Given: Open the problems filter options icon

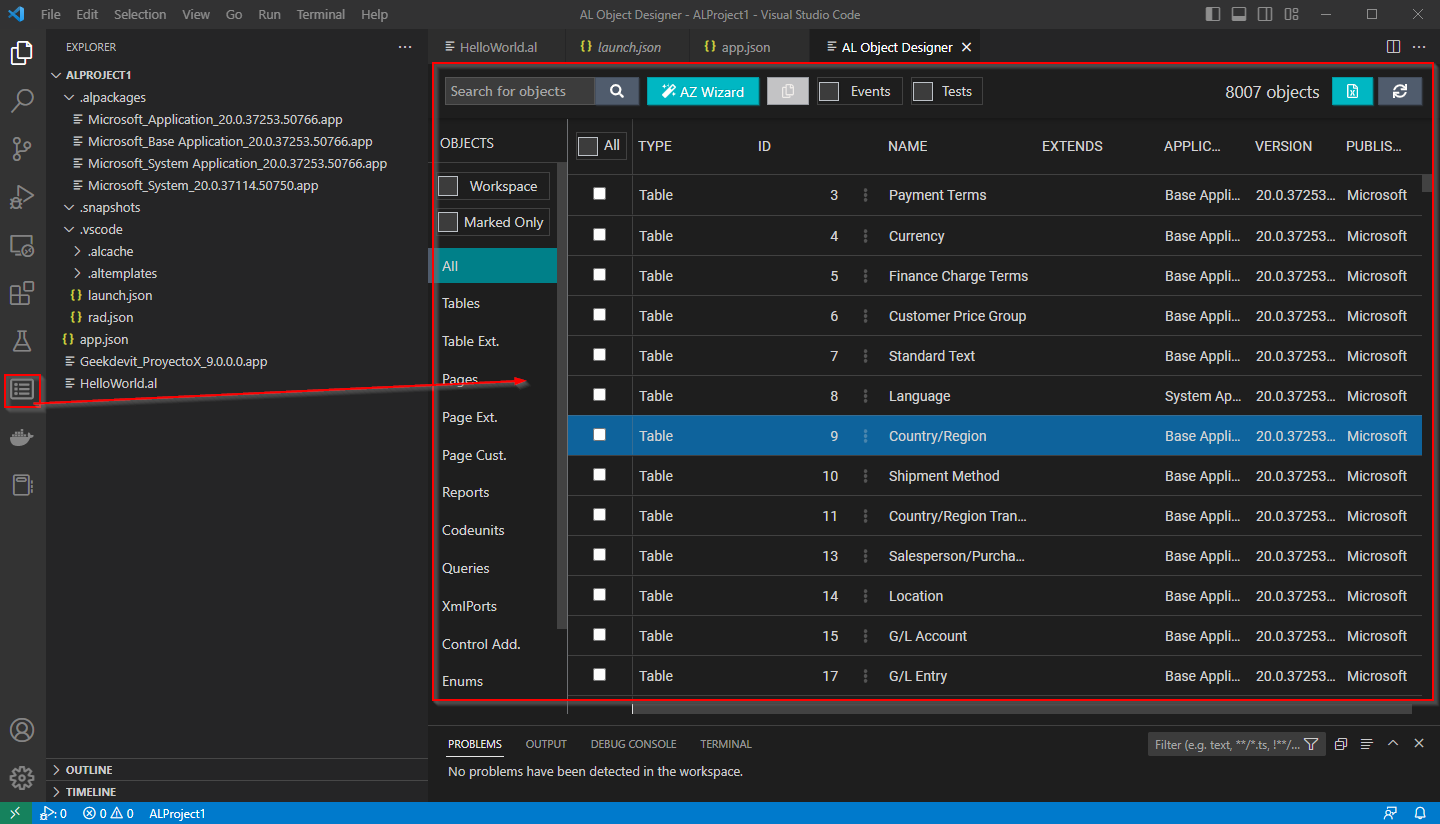Looking at the screenshot, I should point(1311,744).
